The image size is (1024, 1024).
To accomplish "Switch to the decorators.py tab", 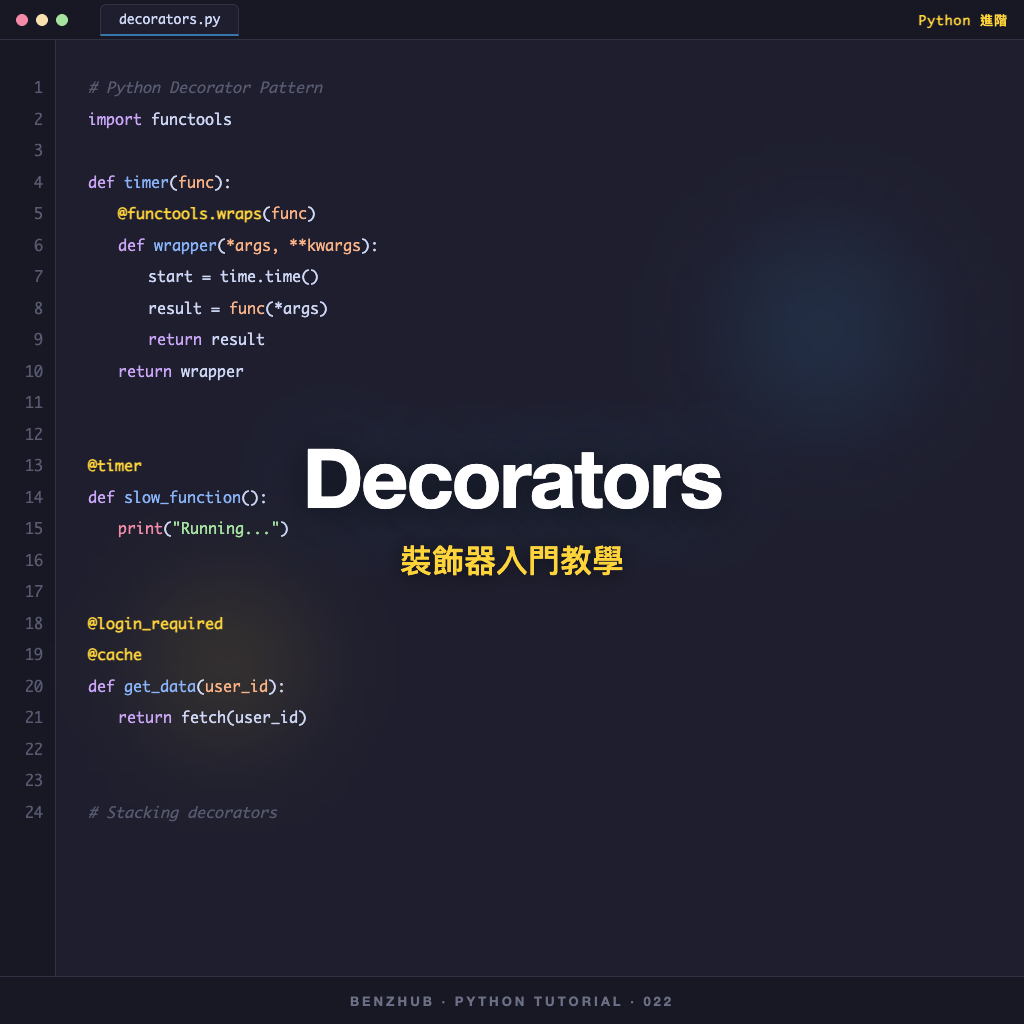I will click(169, 20).
